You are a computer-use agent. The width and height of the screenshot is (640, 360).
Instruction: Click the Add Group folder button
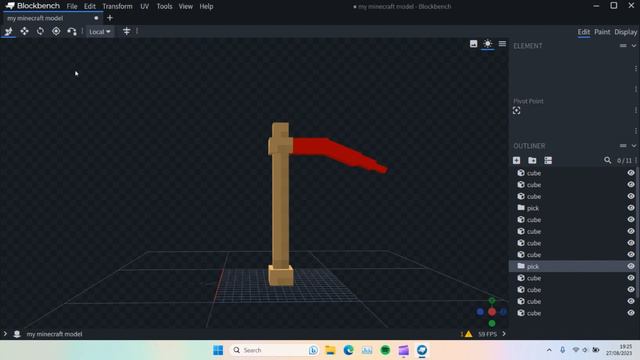tap(532, 160)
